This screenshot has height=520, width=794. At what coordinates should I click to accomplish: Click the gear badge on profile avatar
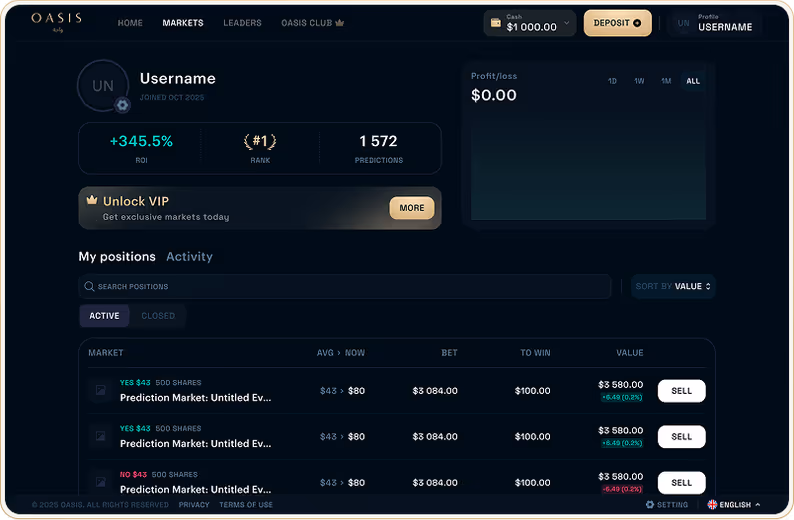pos(122,105)
